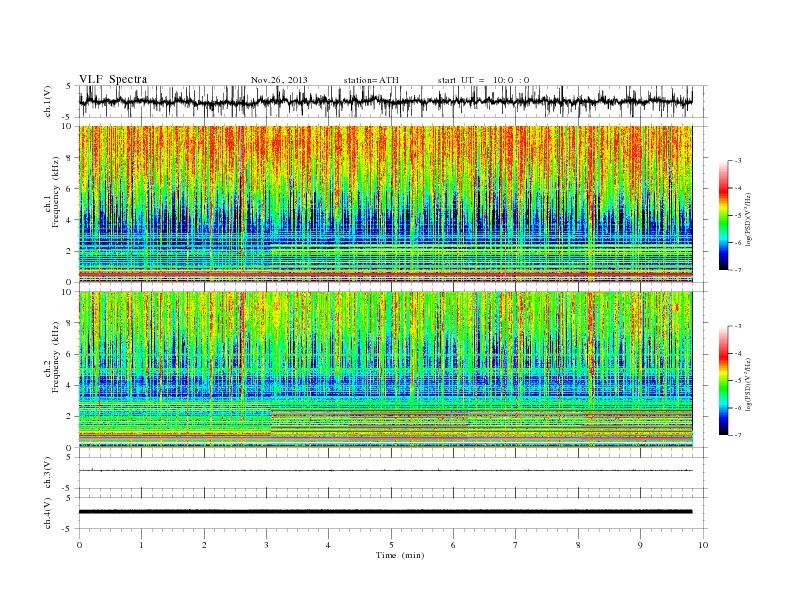The width and height of the screenshot is (792, 612).
Task: Select the date text "Nov.26, 2013"
Action: pyautogui.click(x=279, y=80)
